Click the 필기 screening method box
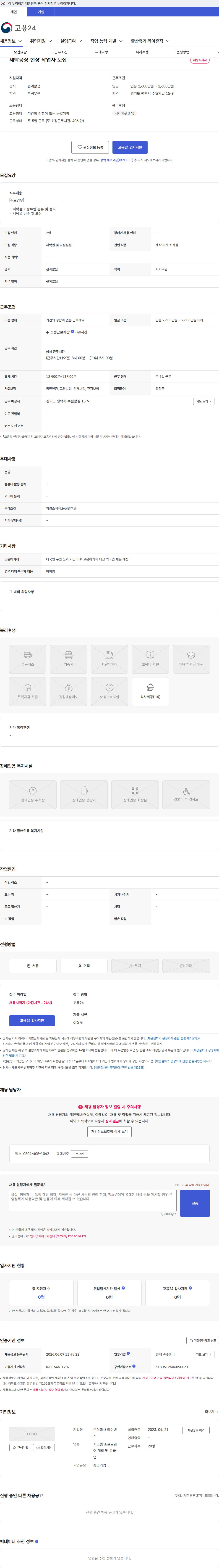 tap(135, 965)
